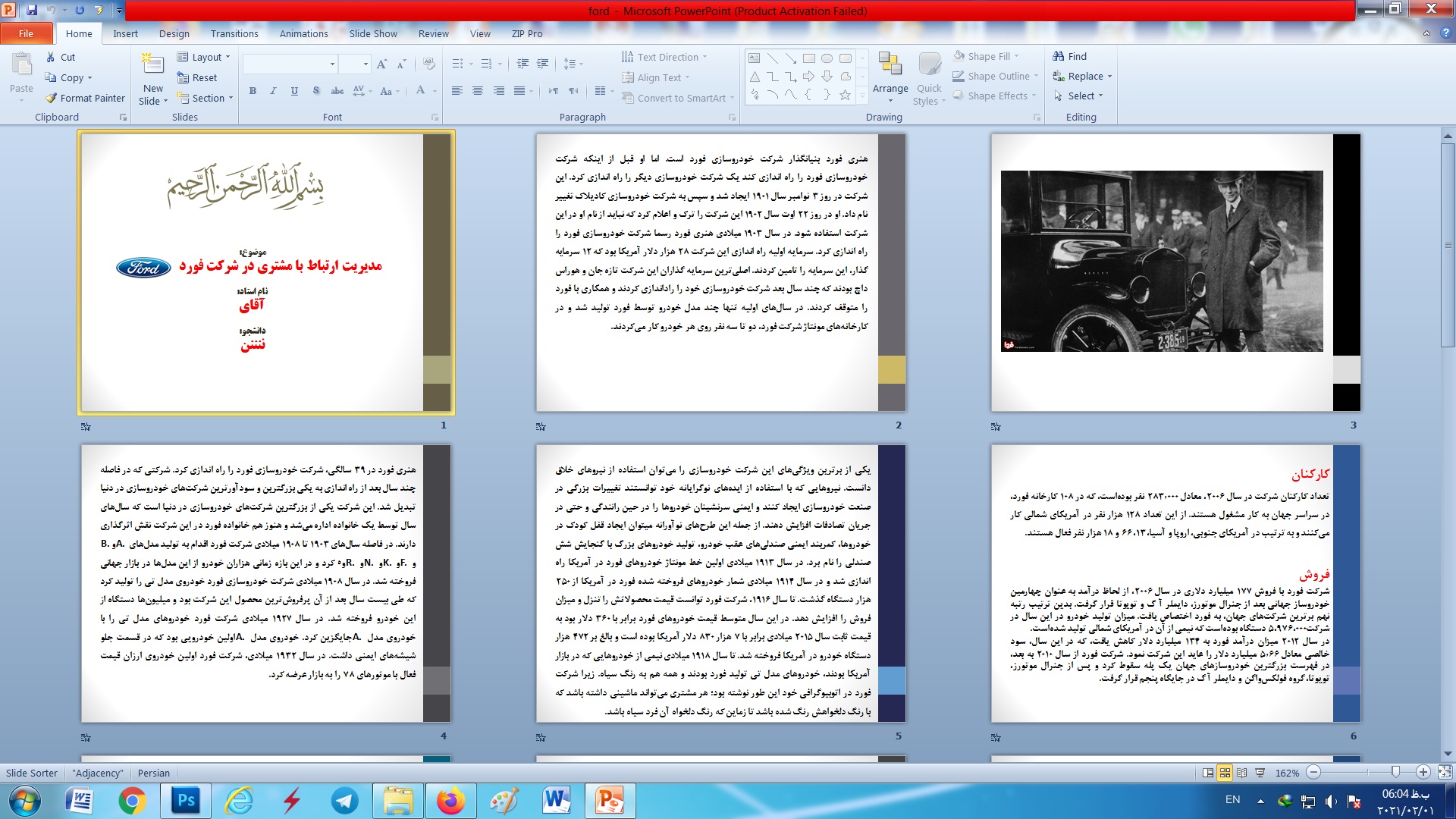Open the Font dialog launcher
Image resolution: width=1456 pixels, height=819 pixels.
[x=435, y=118]
